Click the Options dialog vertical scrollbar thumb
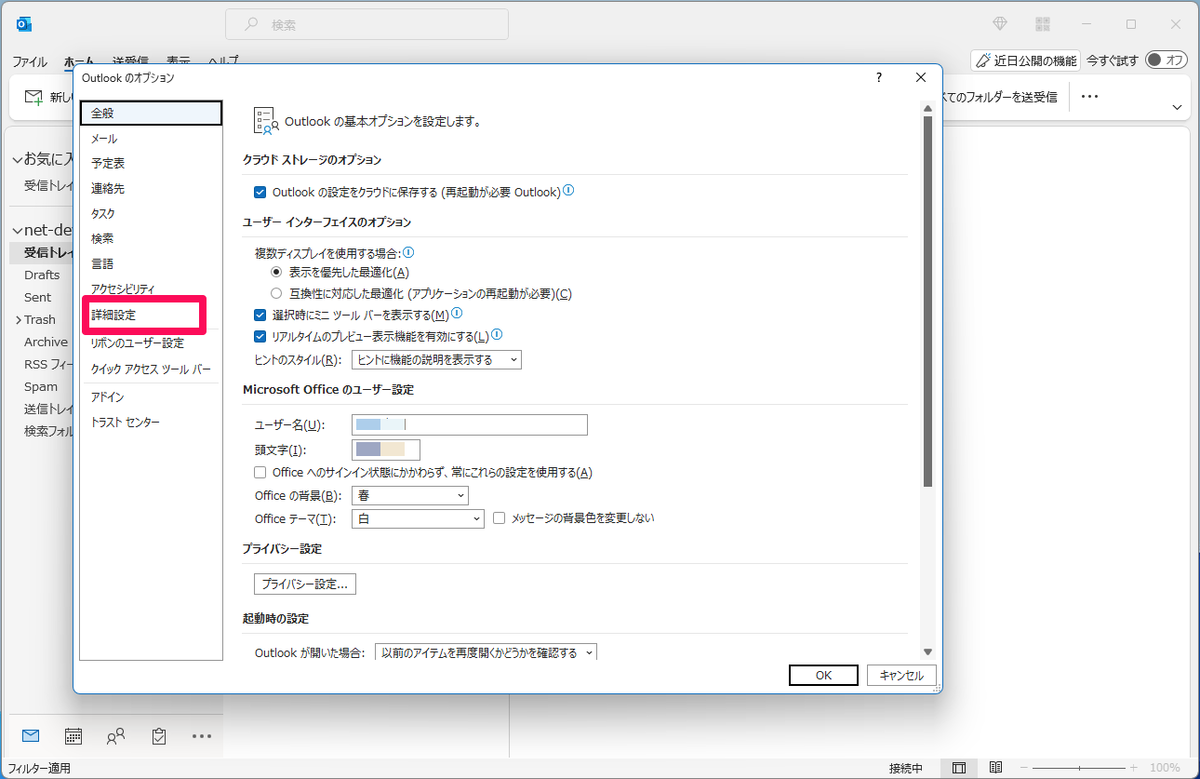1200x779 pixels. pyautogui.click(x=927, y=302)
